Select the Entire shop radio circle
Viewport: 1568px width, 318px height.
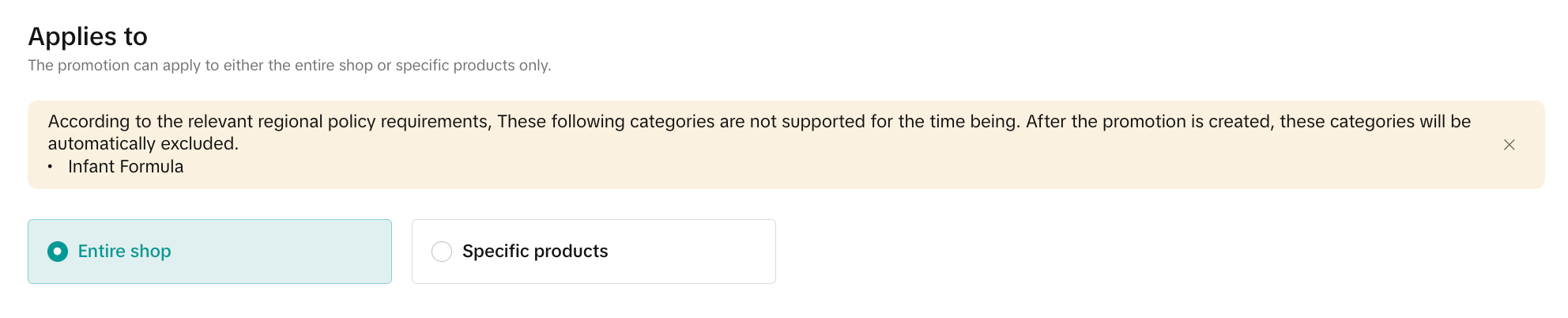58,252
